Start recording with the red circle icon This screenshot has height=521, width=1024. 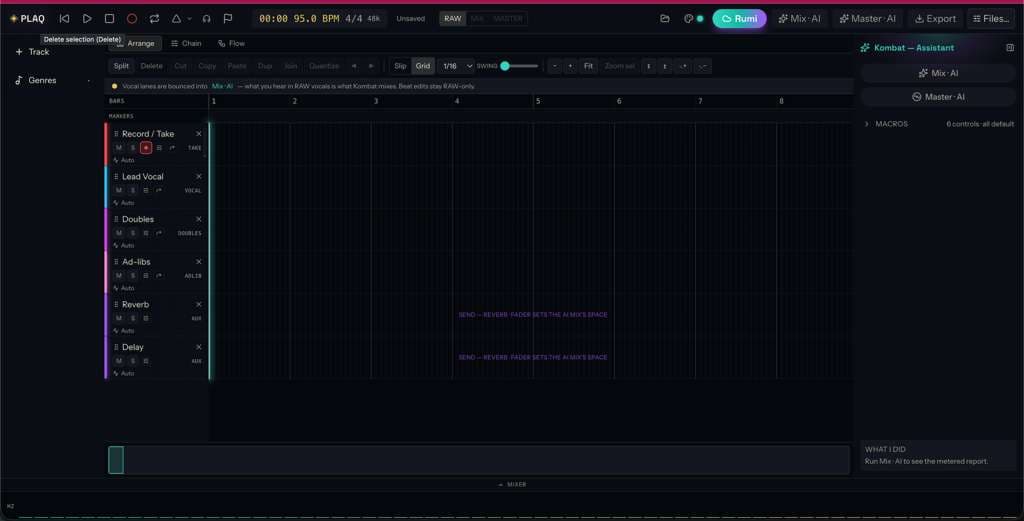tap(132, 19)
